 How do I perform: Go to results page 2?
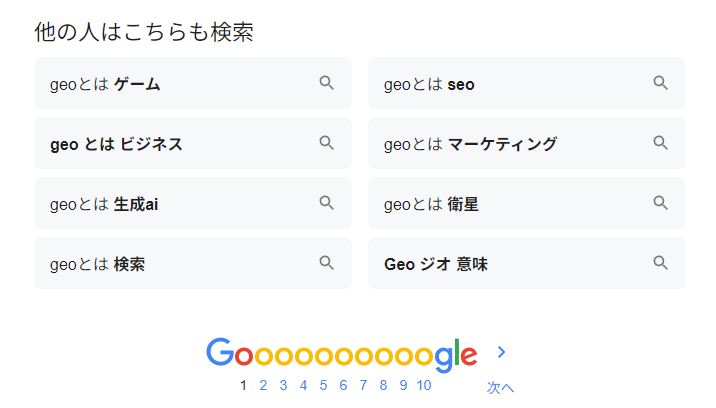coord(263,385)
